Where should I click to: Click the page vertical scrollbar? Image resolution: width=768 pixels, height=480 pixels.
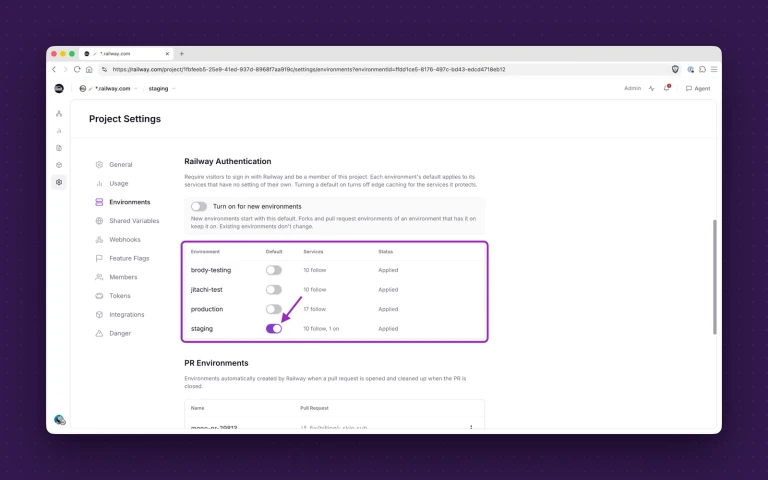(715, 277)
